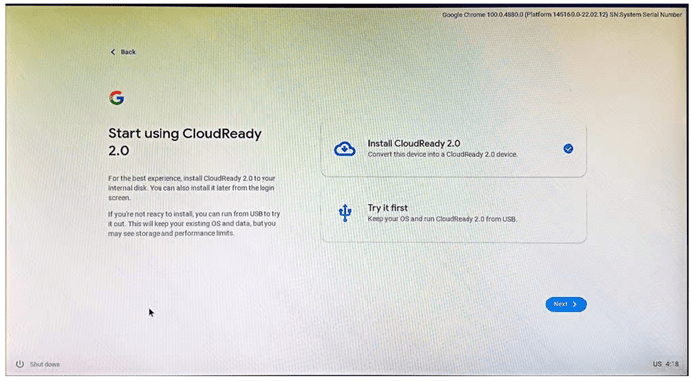This screenshot has height=382, width=692.
Task: Click the Back text label
Action: 128,52
